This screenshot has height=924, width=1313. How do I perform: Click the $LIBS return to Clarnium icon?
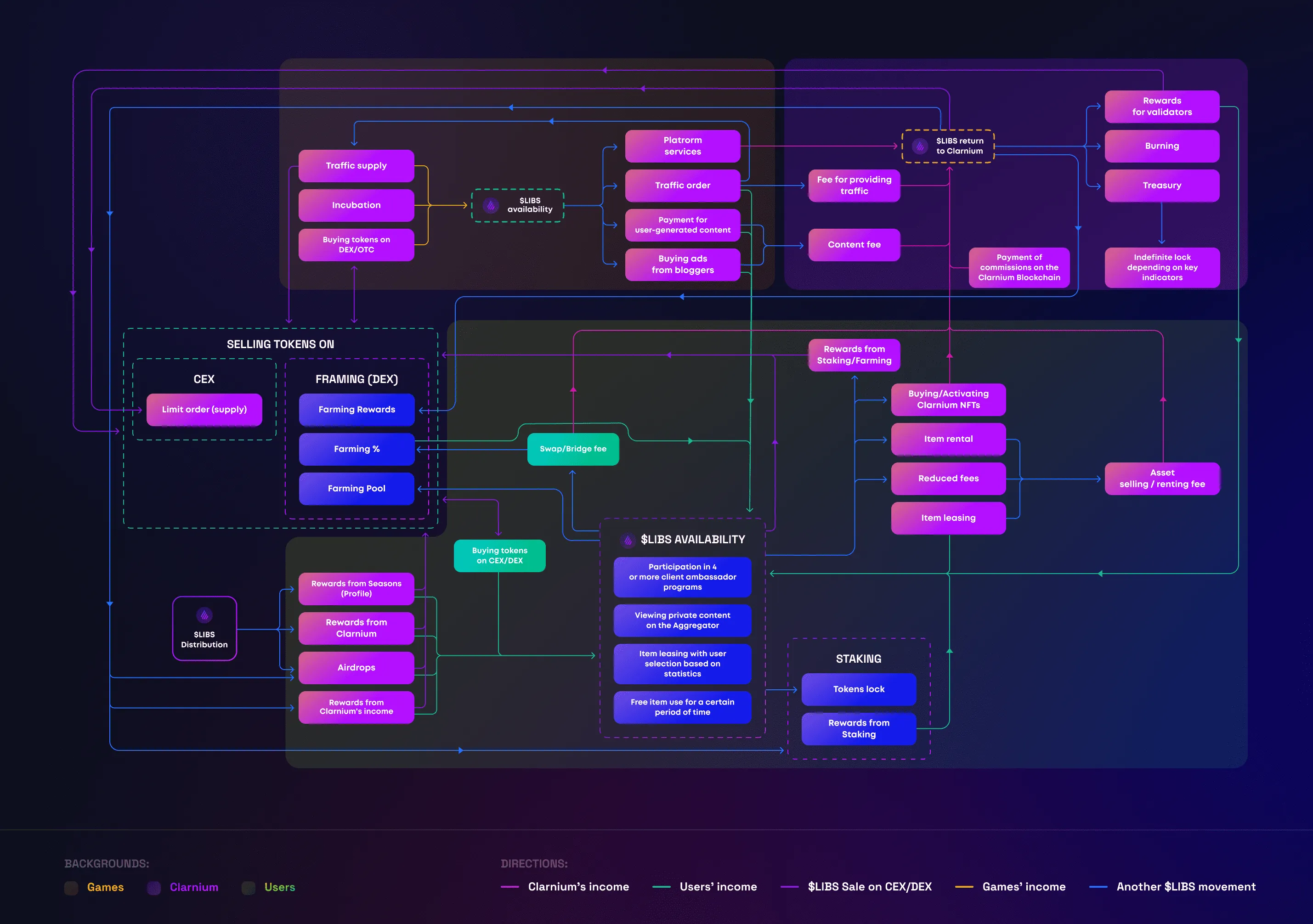coord(920,146)
